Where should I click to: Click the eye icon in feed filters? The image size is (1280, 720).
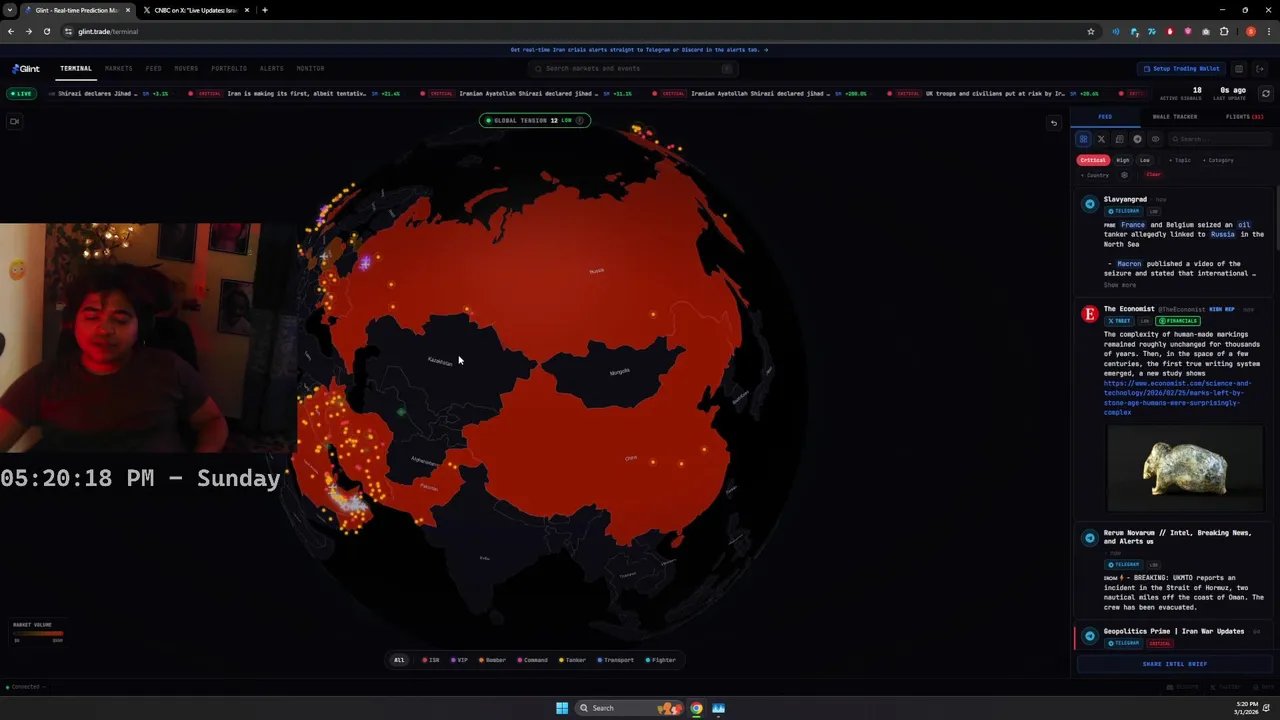coord(1155,139)
